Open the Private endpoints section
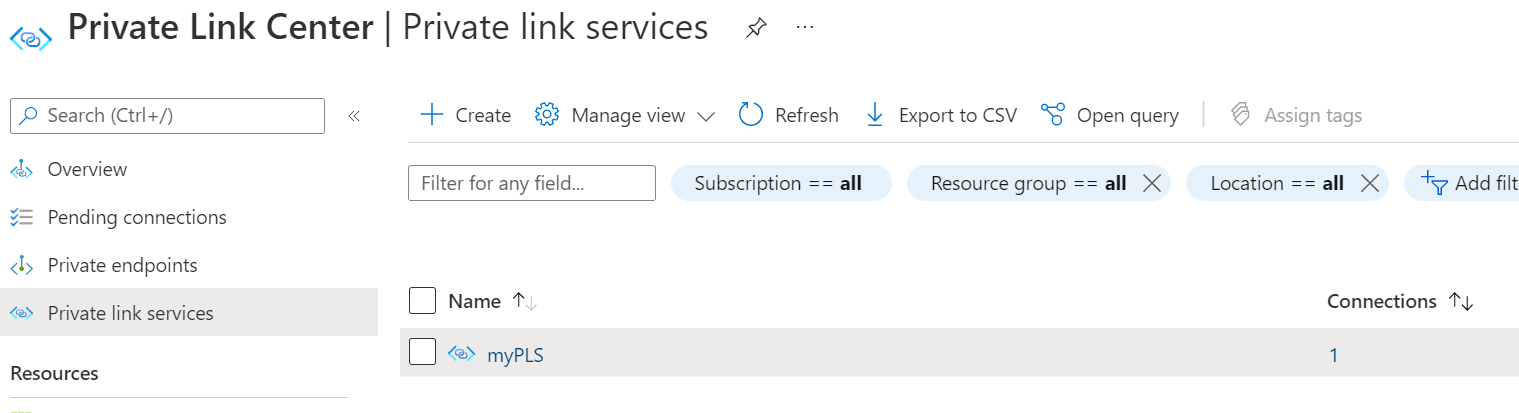The height and width of the screenshot is (413, 1519). [122, 265]
